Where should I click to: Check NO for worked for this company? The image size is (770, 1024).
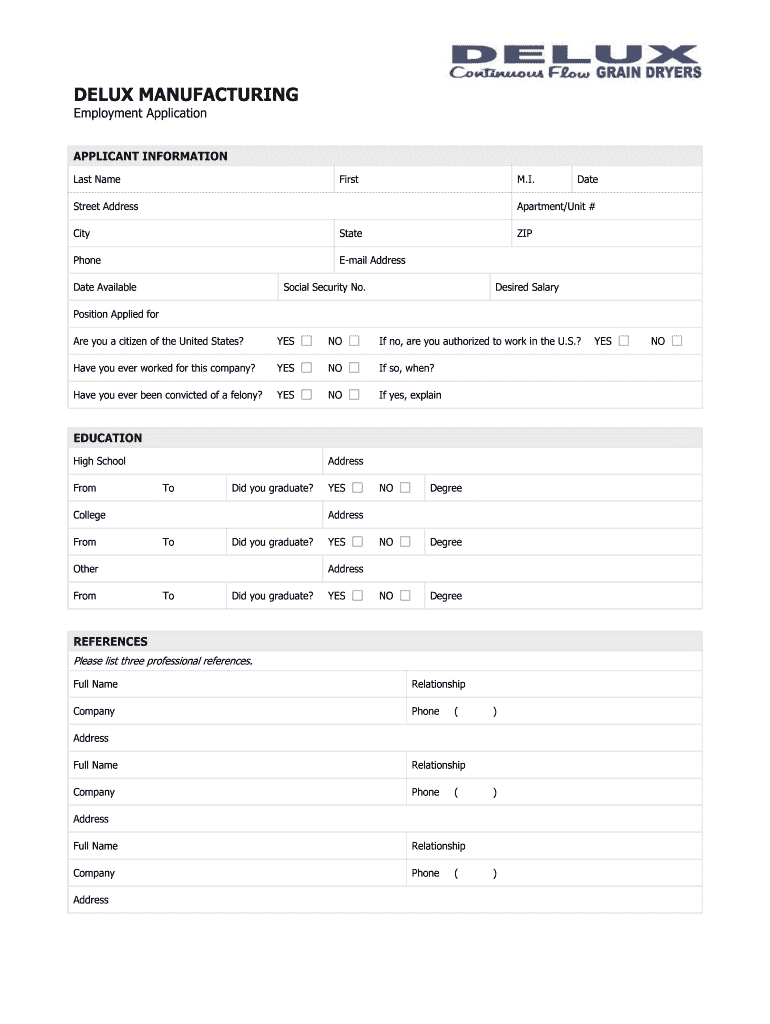[354, 368]
